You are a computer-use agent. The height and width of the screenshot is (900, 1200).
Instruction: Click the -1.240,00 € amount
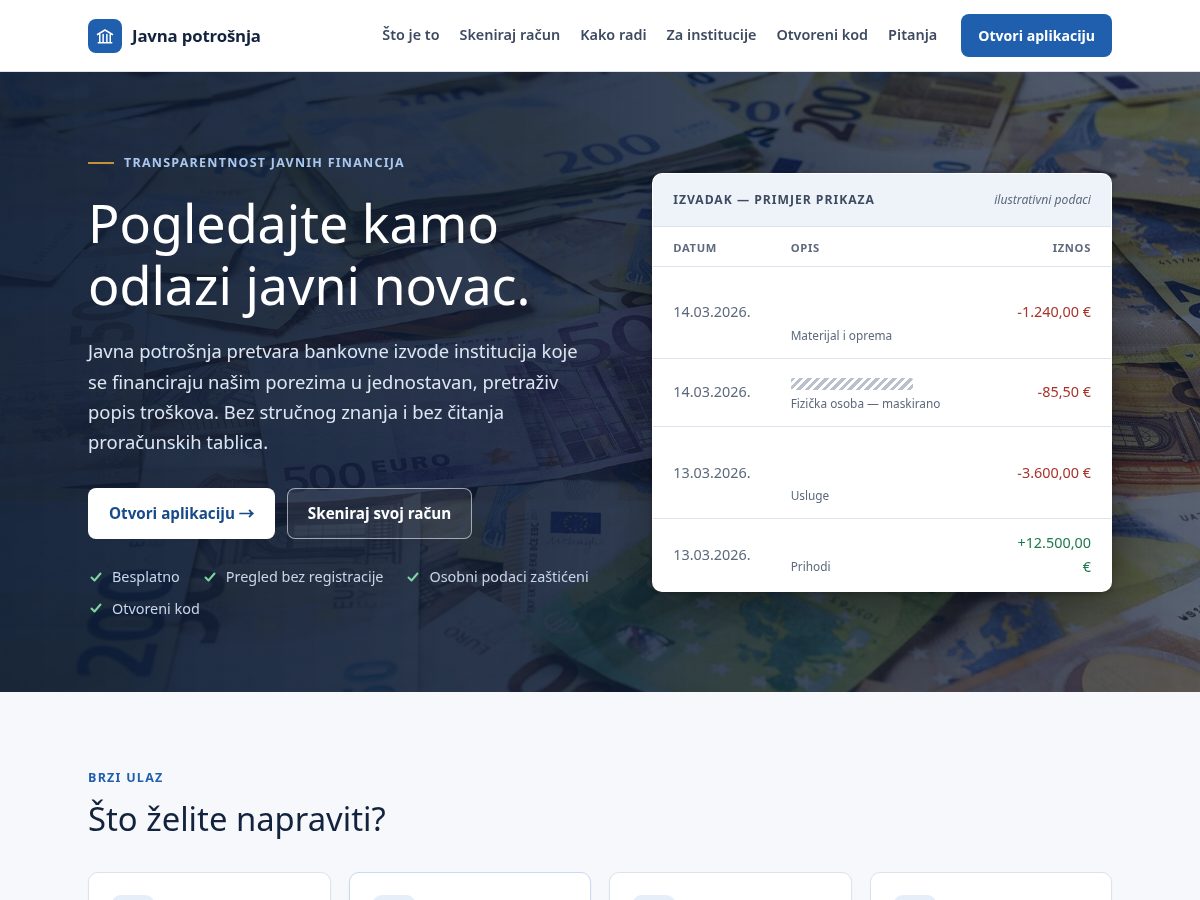click(1054, 312)
